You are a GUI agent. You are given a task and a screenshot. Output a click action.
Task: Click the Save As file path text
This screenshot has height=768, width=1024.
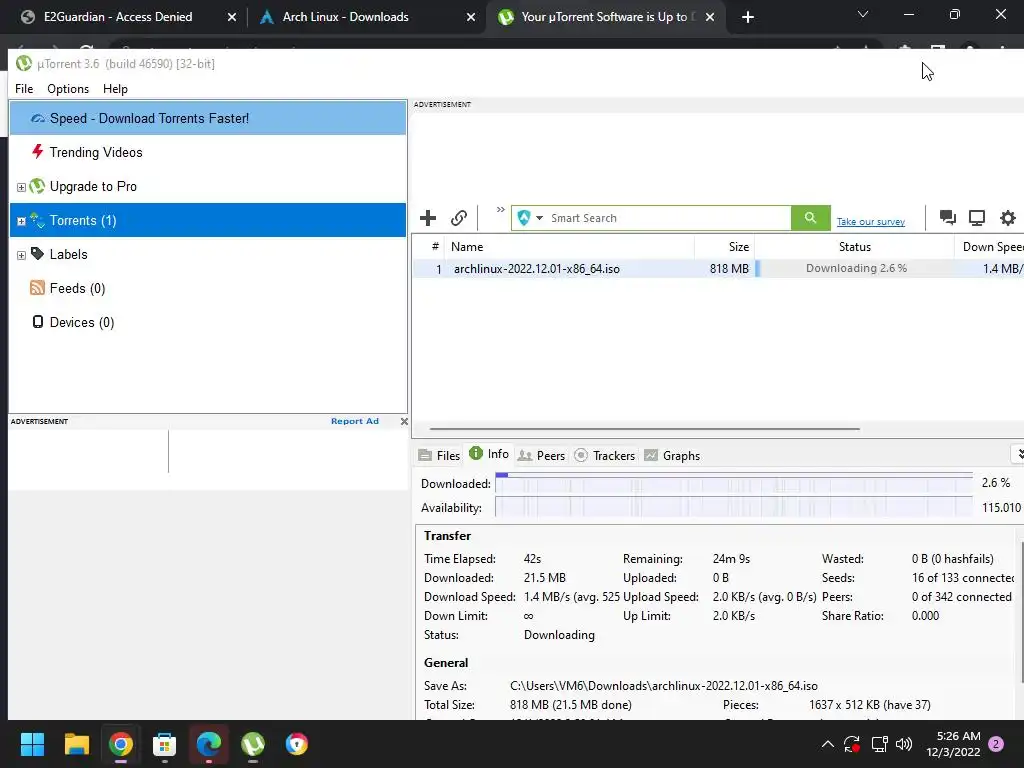pyautogui.click(x=664, y=686)
